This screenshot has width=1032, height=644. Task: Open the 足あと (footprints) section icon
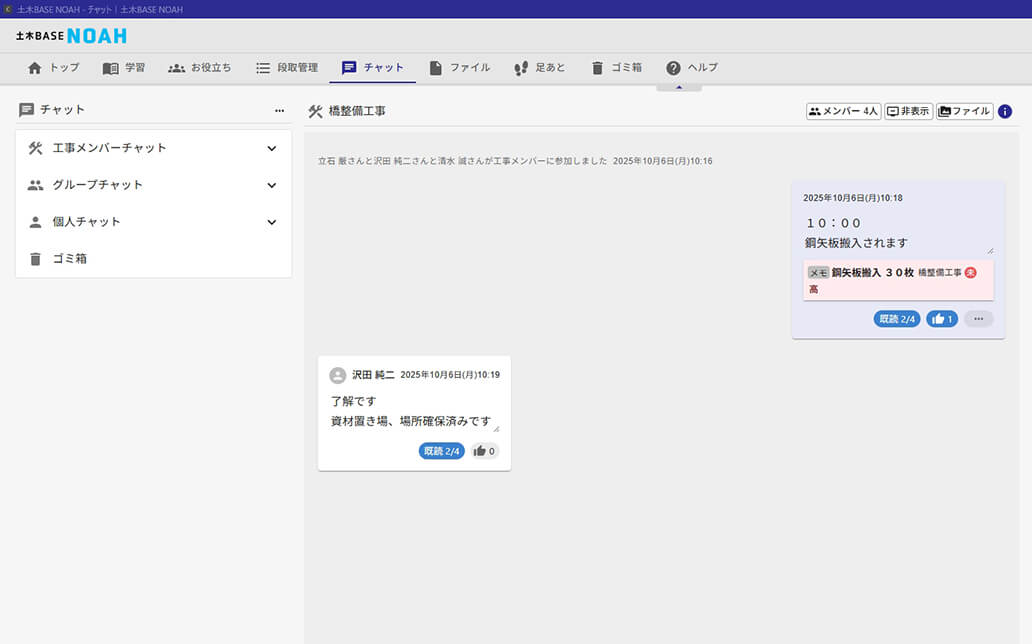point(519,68)
